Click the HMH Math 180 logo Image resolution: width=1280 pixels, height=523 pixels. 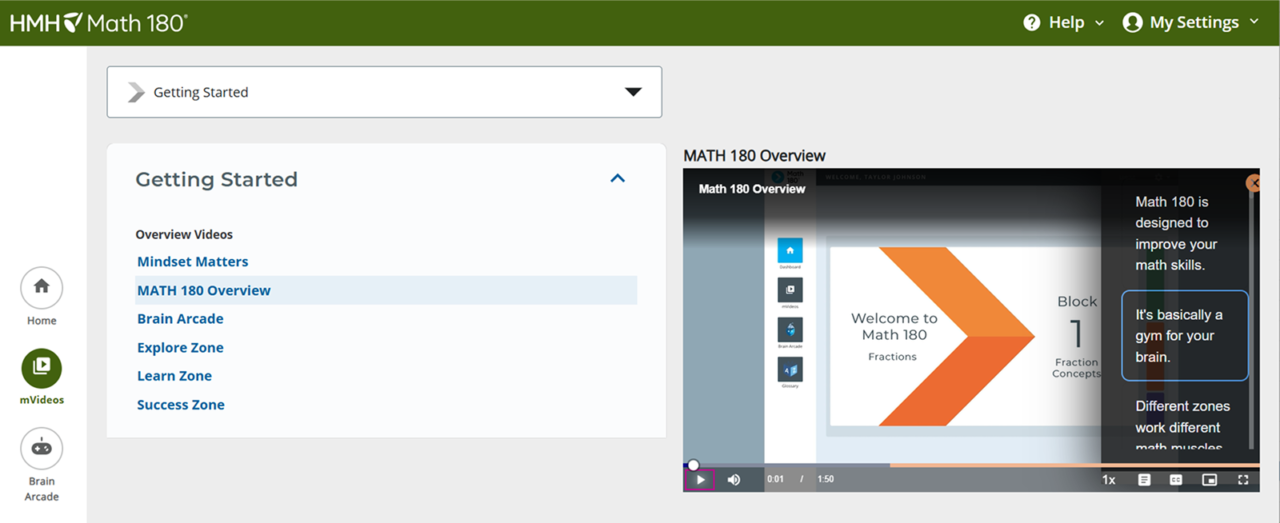pyautogui.click(x=98, y=22)
